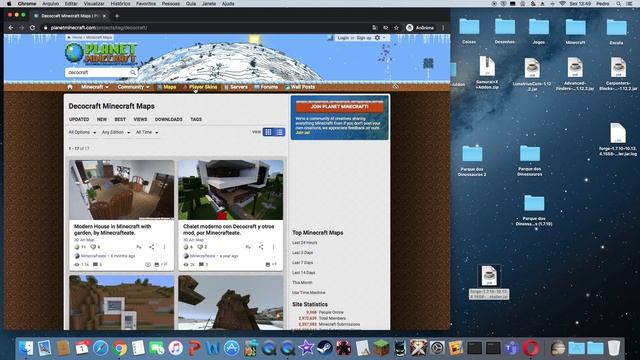Sort maps by NEW tab

pos(102,119)
